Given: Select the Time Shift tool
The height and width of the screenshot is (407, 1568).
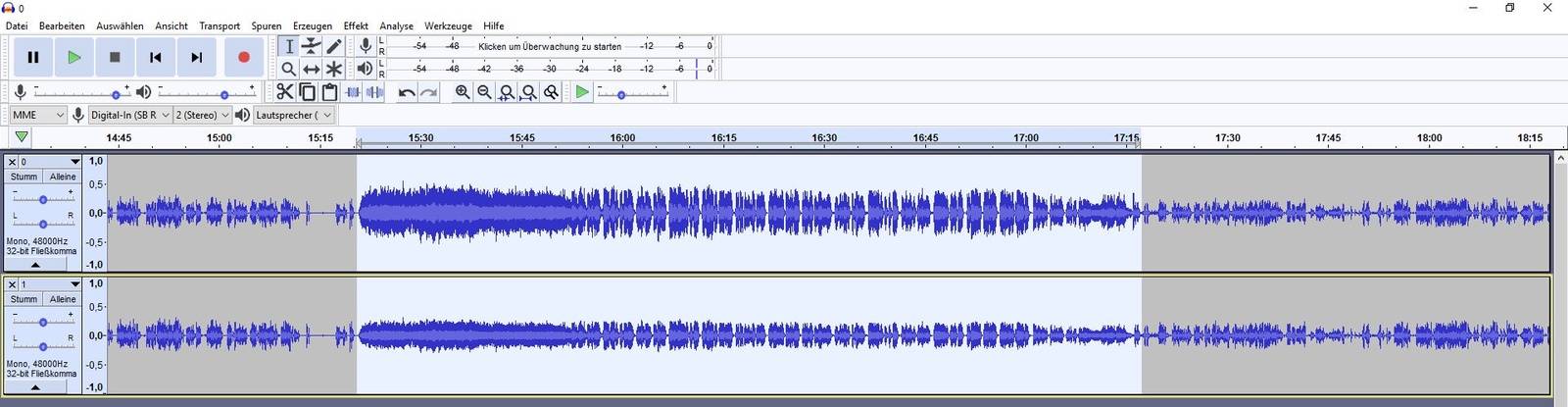Looking at the screenshot, I should click(312, 69).
